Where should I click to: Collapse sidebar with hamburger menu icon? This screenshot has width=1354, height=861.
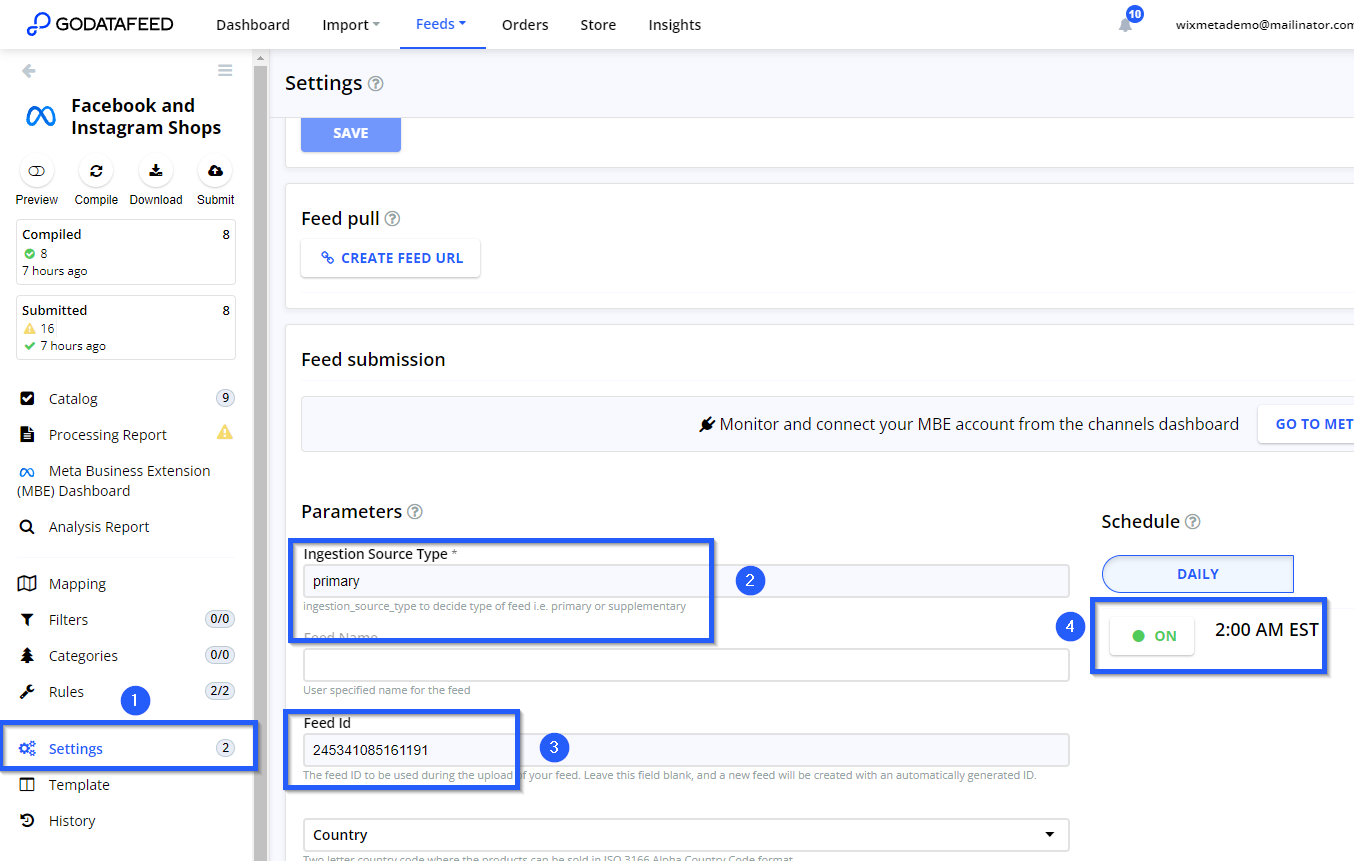(x=225, y=70)
